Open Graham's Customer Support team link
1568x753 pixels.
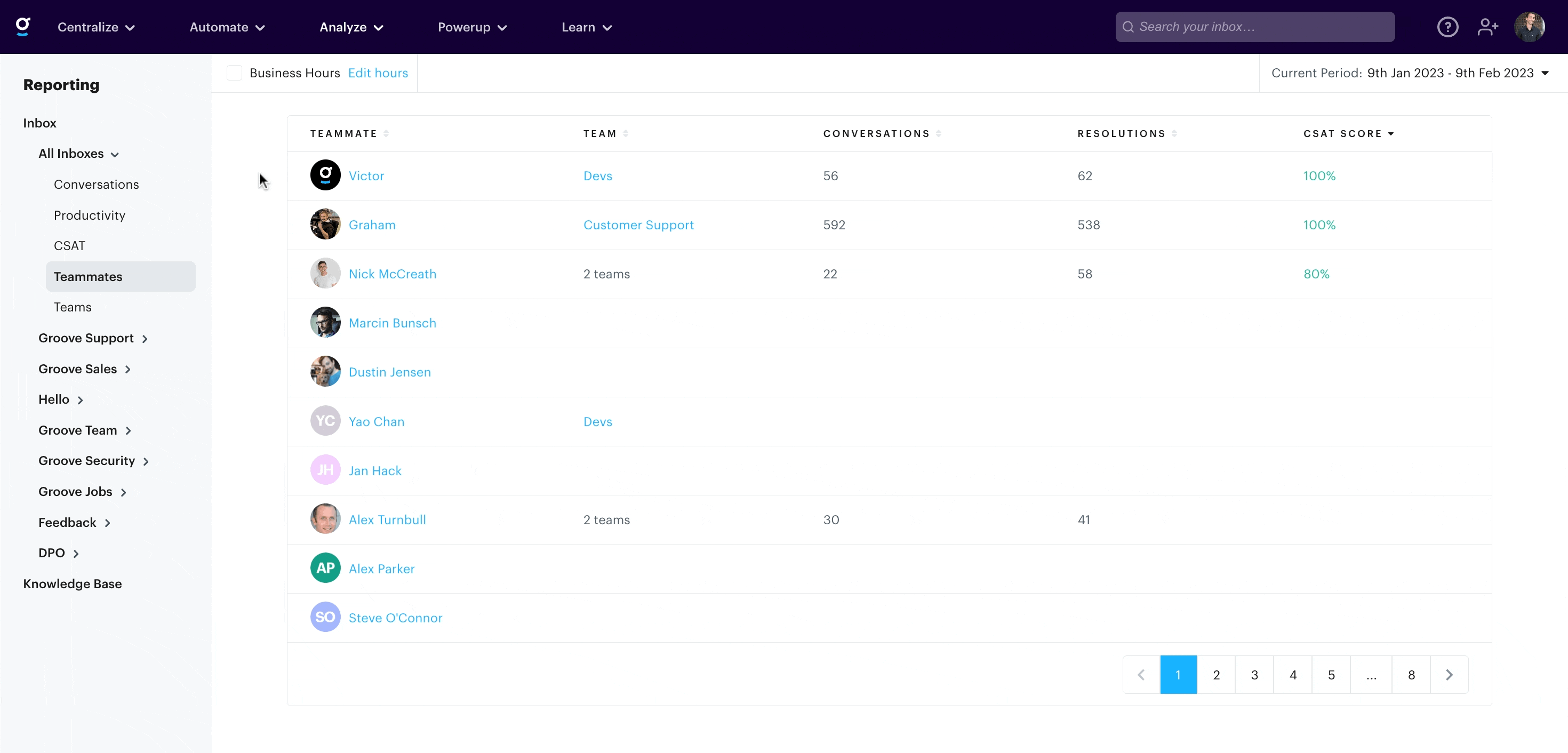click(638, 225)
